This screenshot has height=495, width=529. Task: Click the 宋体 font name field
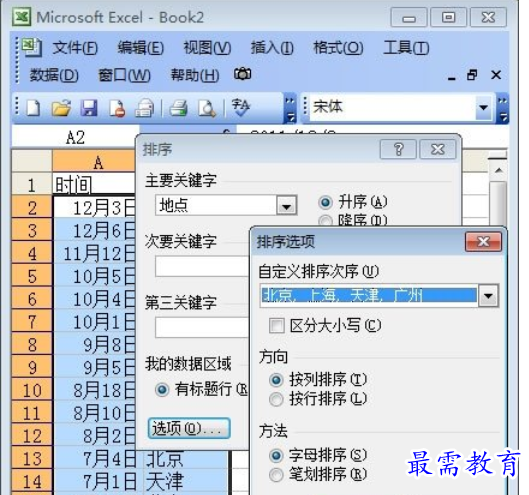tap(393, 108)
